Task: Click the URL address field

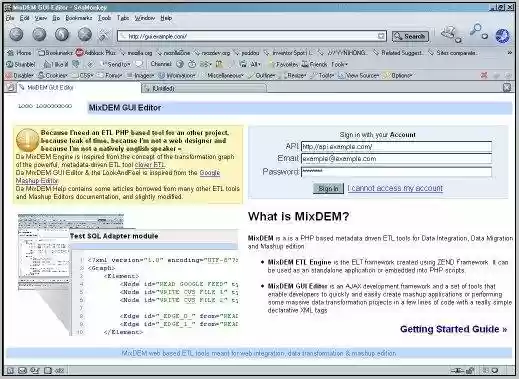Action: (252, 36)
